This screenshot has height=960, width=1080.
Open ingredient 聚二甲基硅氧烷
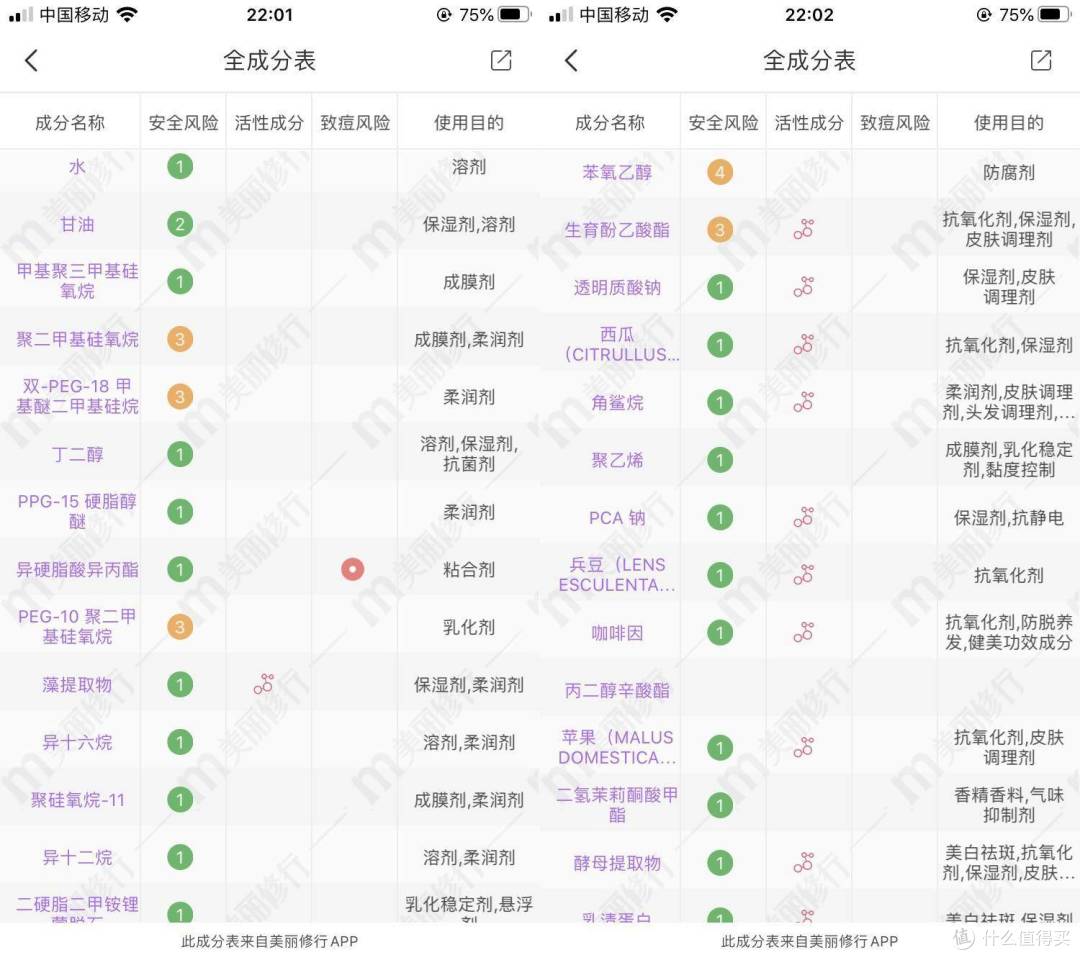pyautogui.click(x=77, y=339)
